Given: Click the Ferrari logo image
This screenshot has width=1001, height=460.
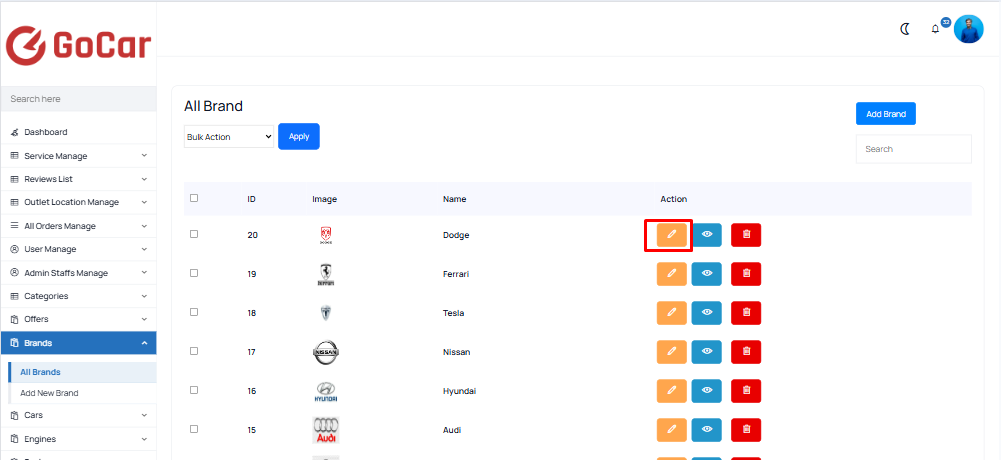Looking at the screenshot, I should pos(326,274).
